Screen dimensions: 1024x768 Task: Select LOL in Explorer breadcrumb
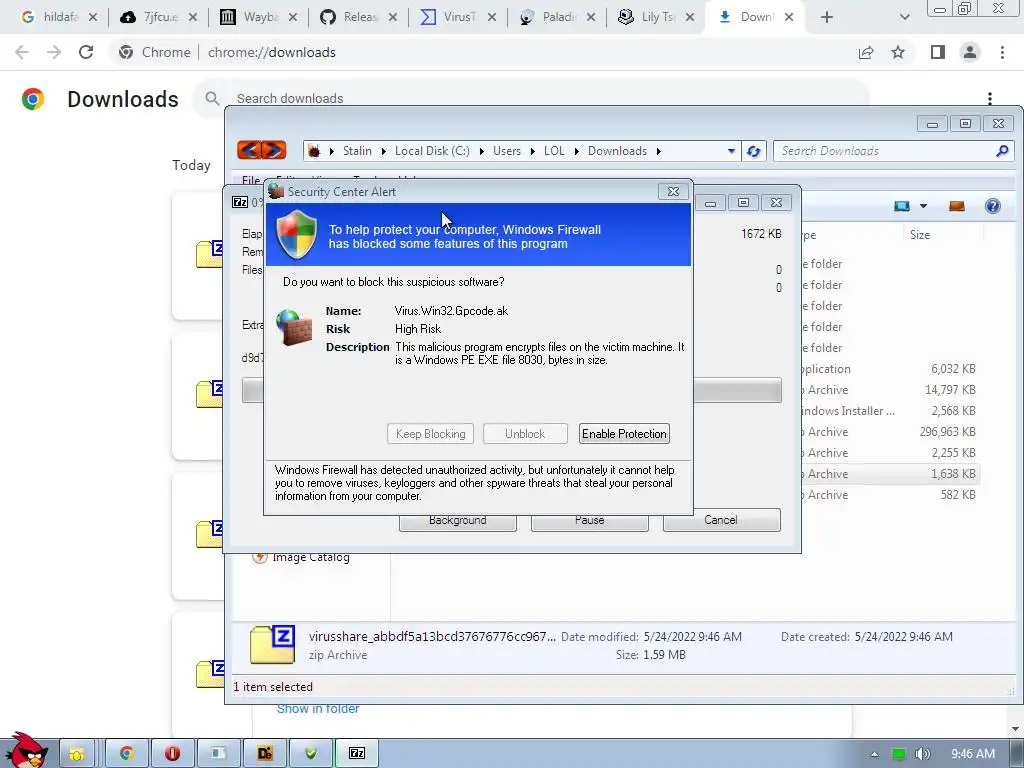(x=554, y=151)
